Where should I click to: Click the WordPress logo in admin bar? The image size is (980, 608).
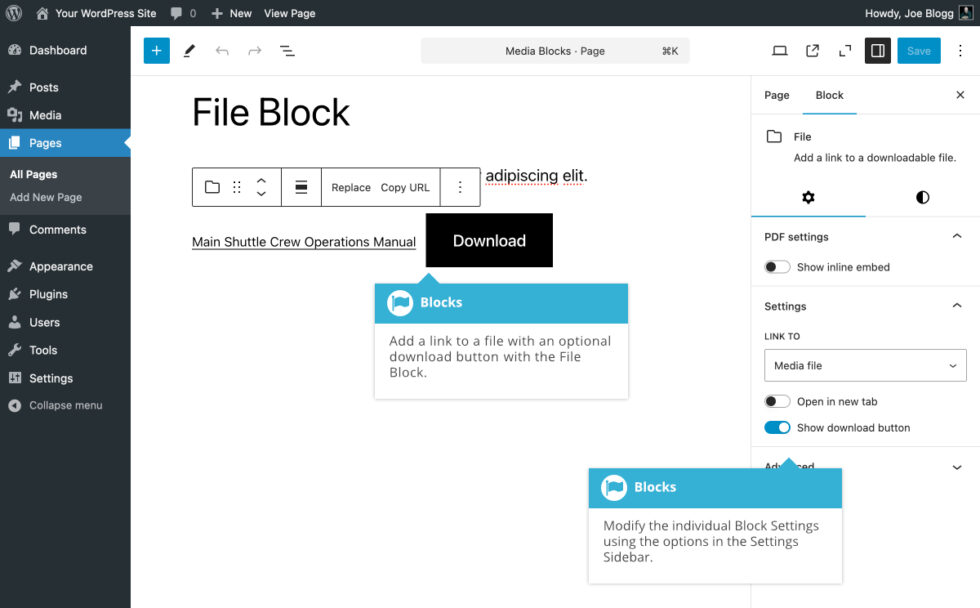tap(14, 13)
